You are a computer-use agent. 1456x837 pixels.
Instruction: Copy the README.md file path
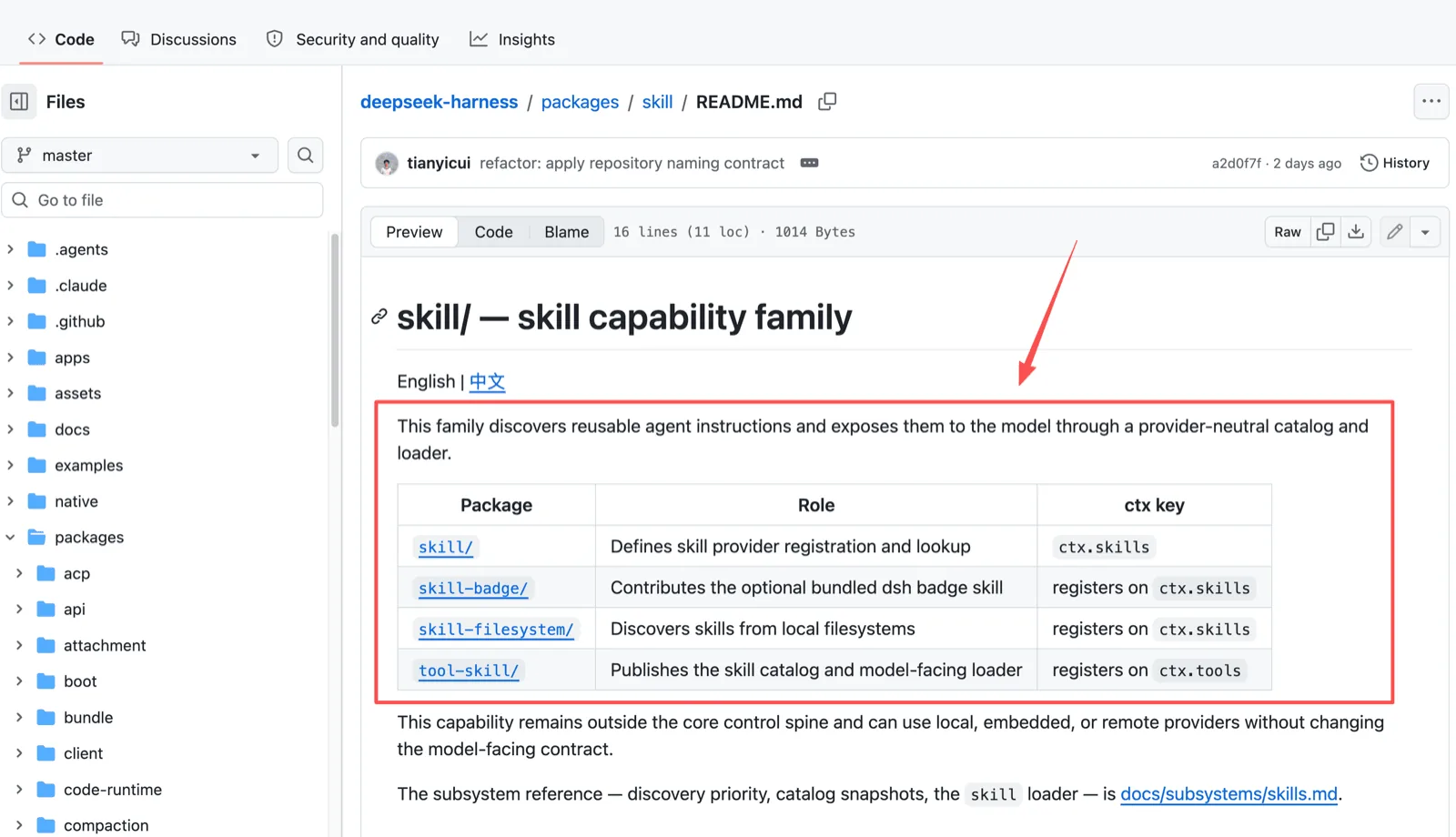click(827, 102)
